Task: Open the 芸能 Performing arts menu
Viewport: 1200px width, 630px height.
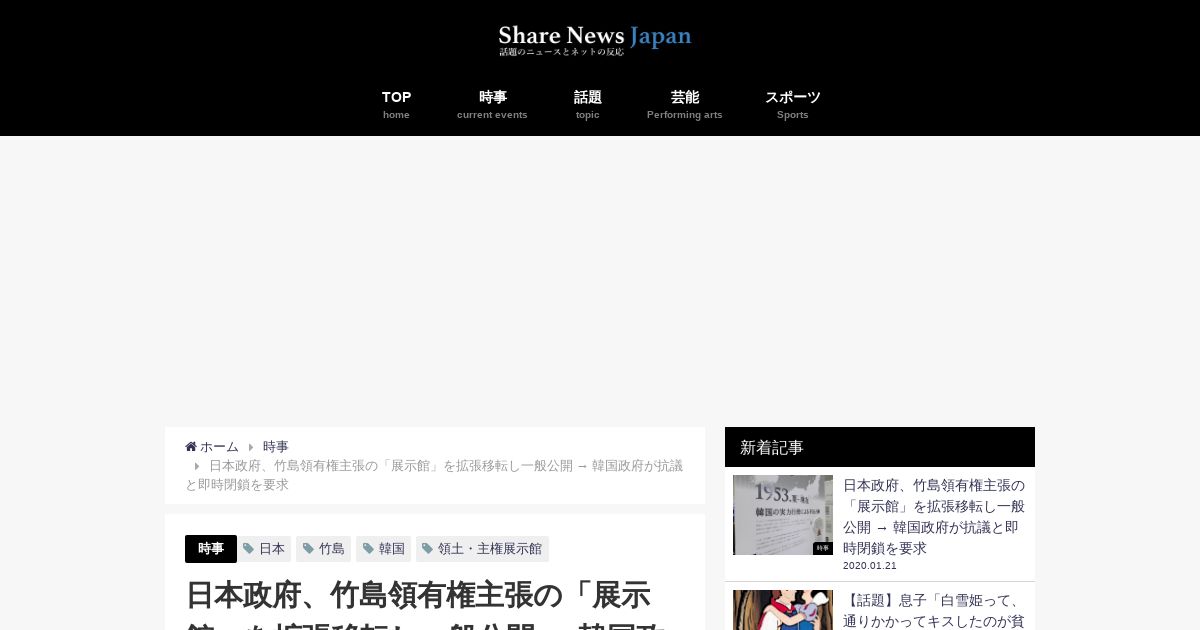Action: (x=685, y=105)
